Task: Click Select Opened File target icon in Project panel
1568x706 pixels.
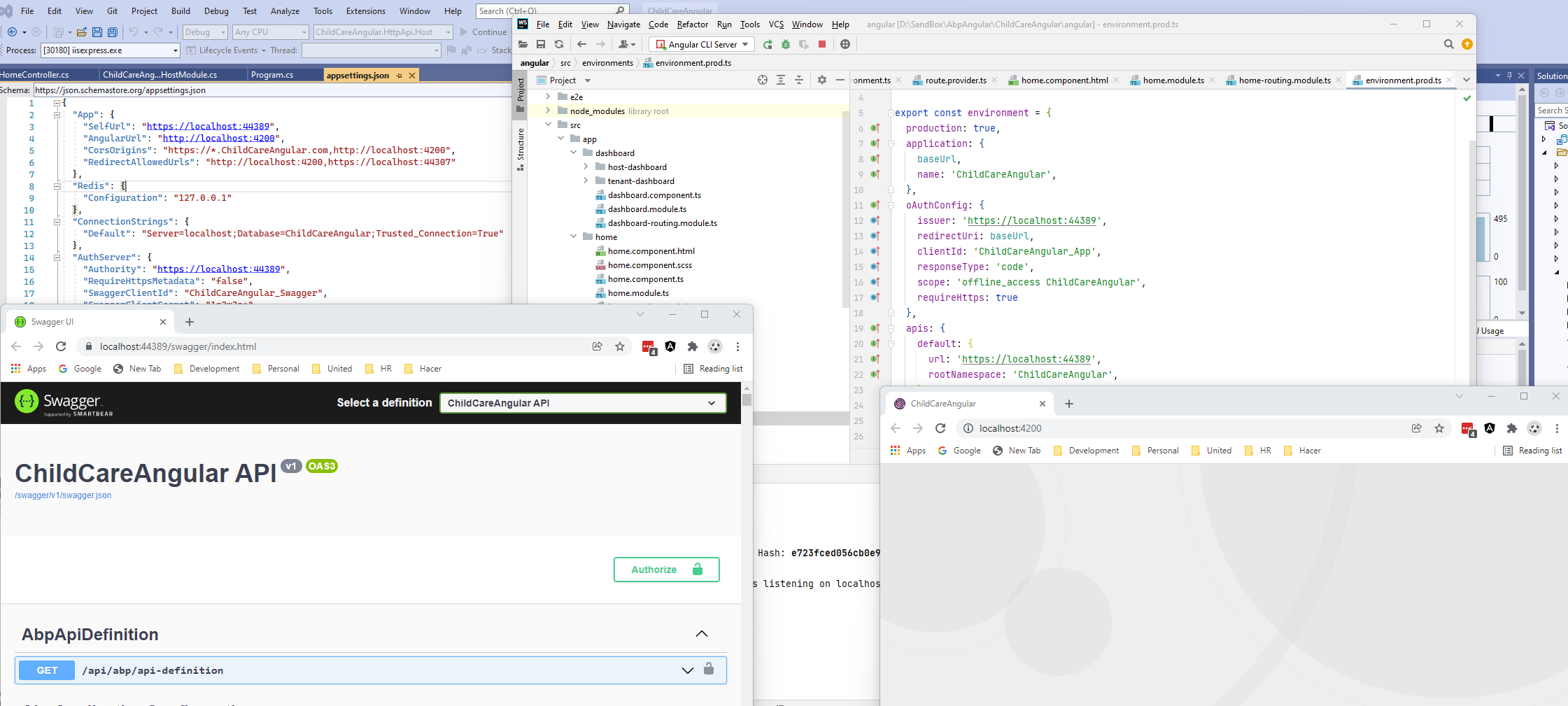Action: [763, 80]
